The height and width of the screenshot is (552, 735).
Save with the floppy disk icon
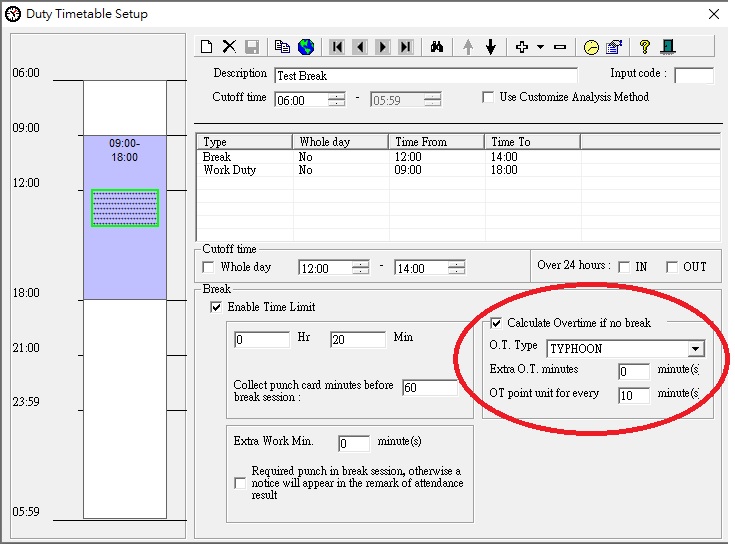point(252,47)
